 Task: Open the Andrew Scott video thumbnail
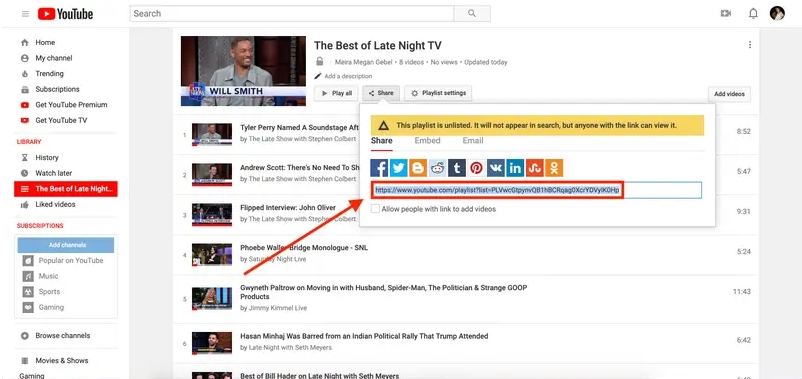(212, 174)
